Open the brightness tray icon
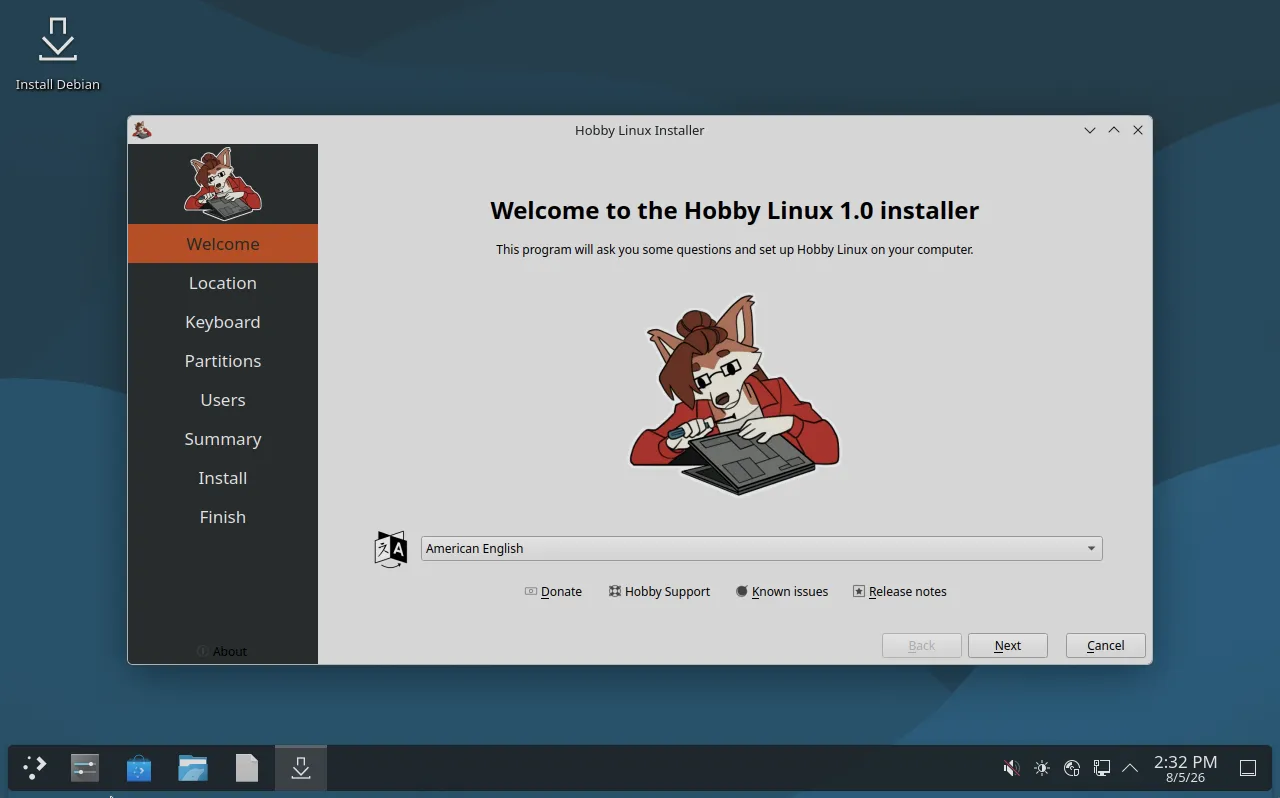Image resolution: width=1280 pixels, height=798 pixels. [1042, 768]
